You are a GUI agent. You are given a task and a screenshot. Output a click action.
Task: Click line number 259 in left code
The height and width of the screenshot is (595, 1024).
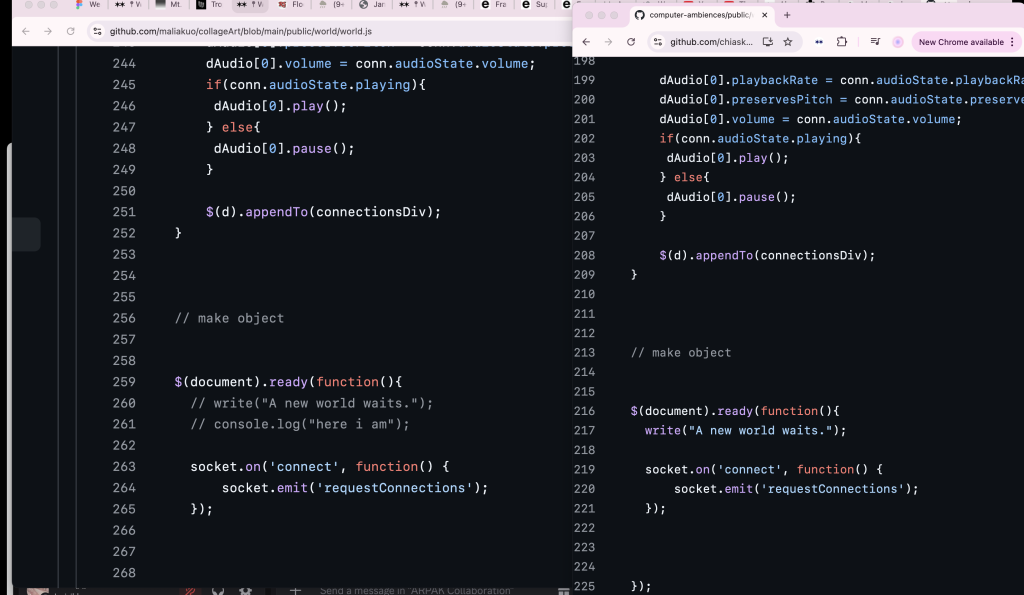124,382
